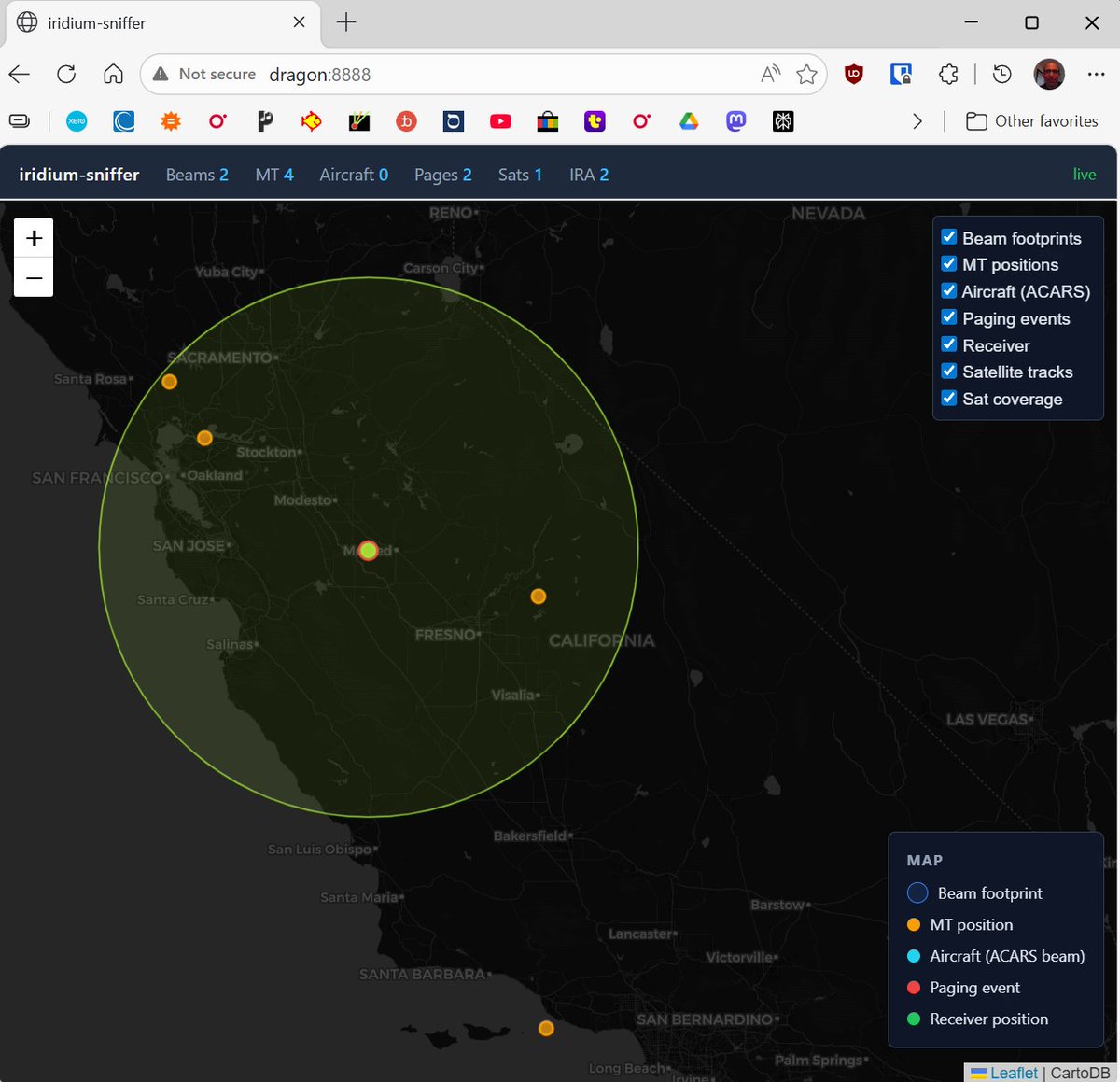
Task: Disable the Sat coverage checkbox
Action: click(x=949, y=398)
